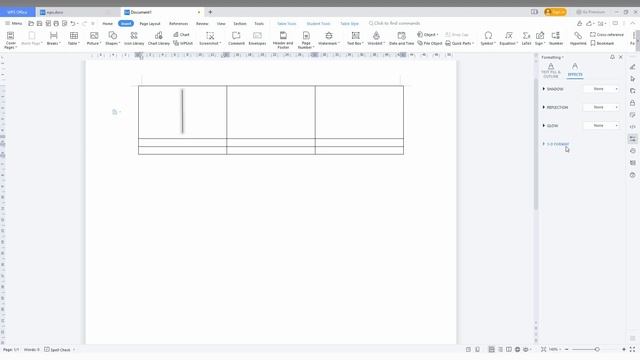The image size is (640, 360).
Task: Close the Formatting panel
Action: point(621,57)
